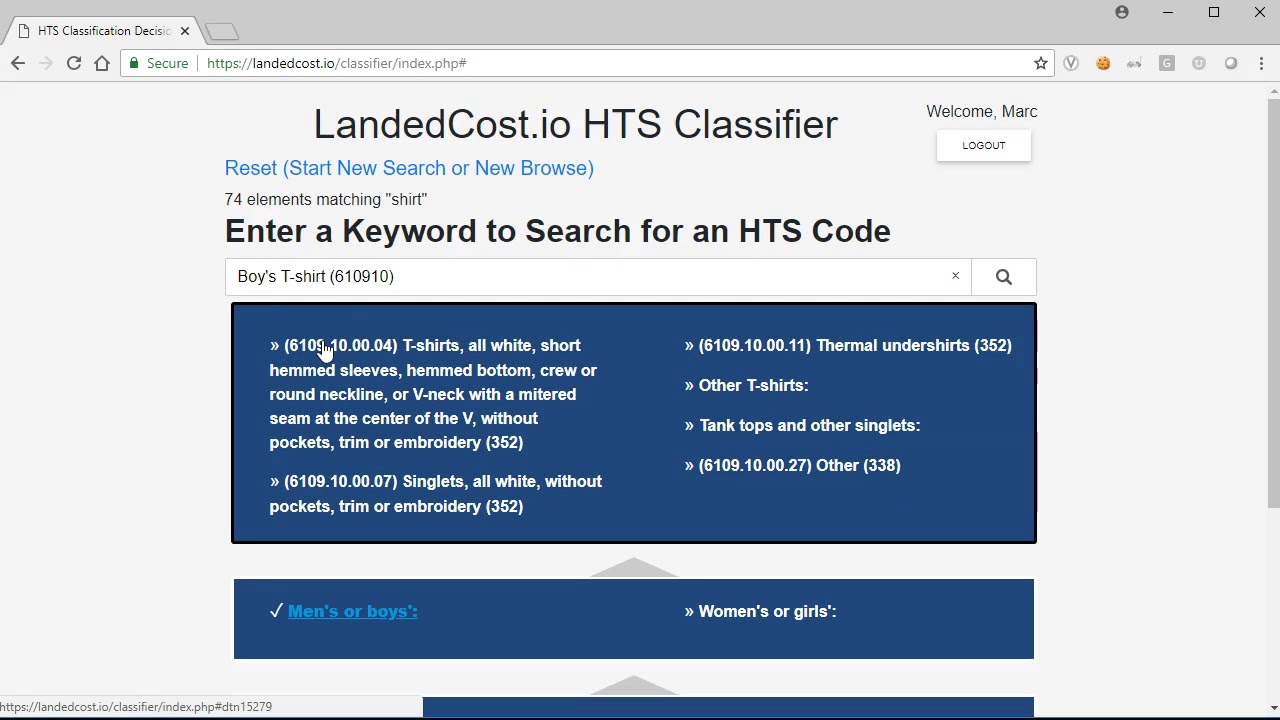The width and height of the screenshot is (1280, 720).
Task: Reload the page with refresh icon
Action: coord(74,63)
